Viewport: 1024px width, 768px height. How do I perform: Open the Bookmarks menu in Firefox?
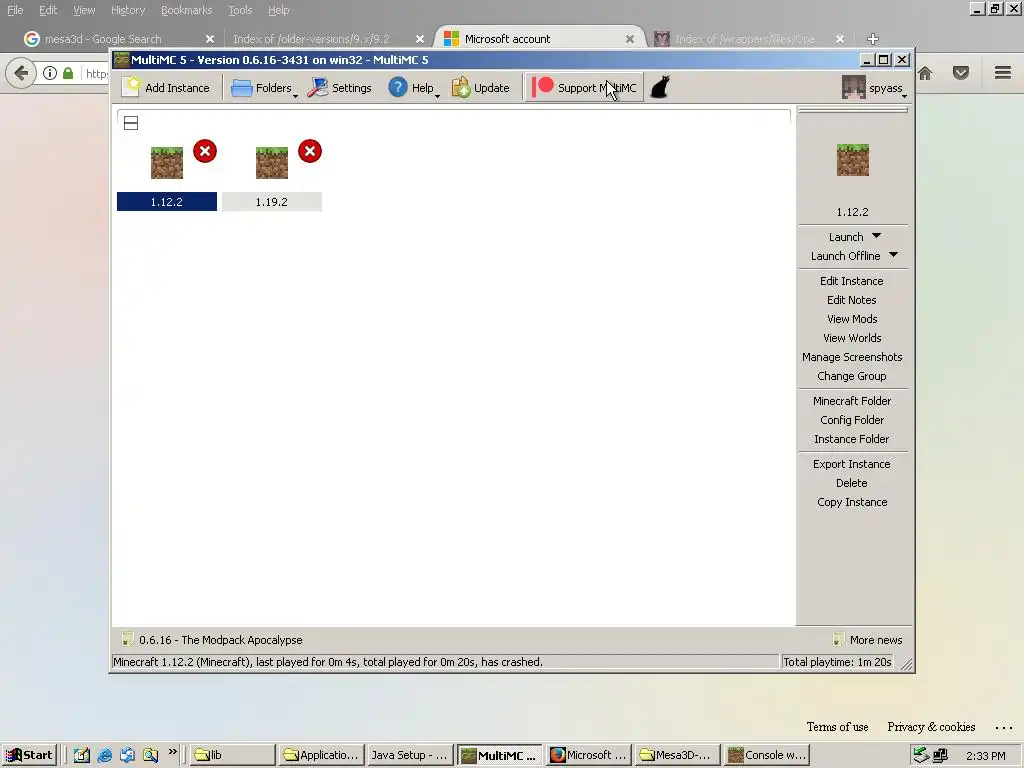pyautogui.click(x=186, y=10)
